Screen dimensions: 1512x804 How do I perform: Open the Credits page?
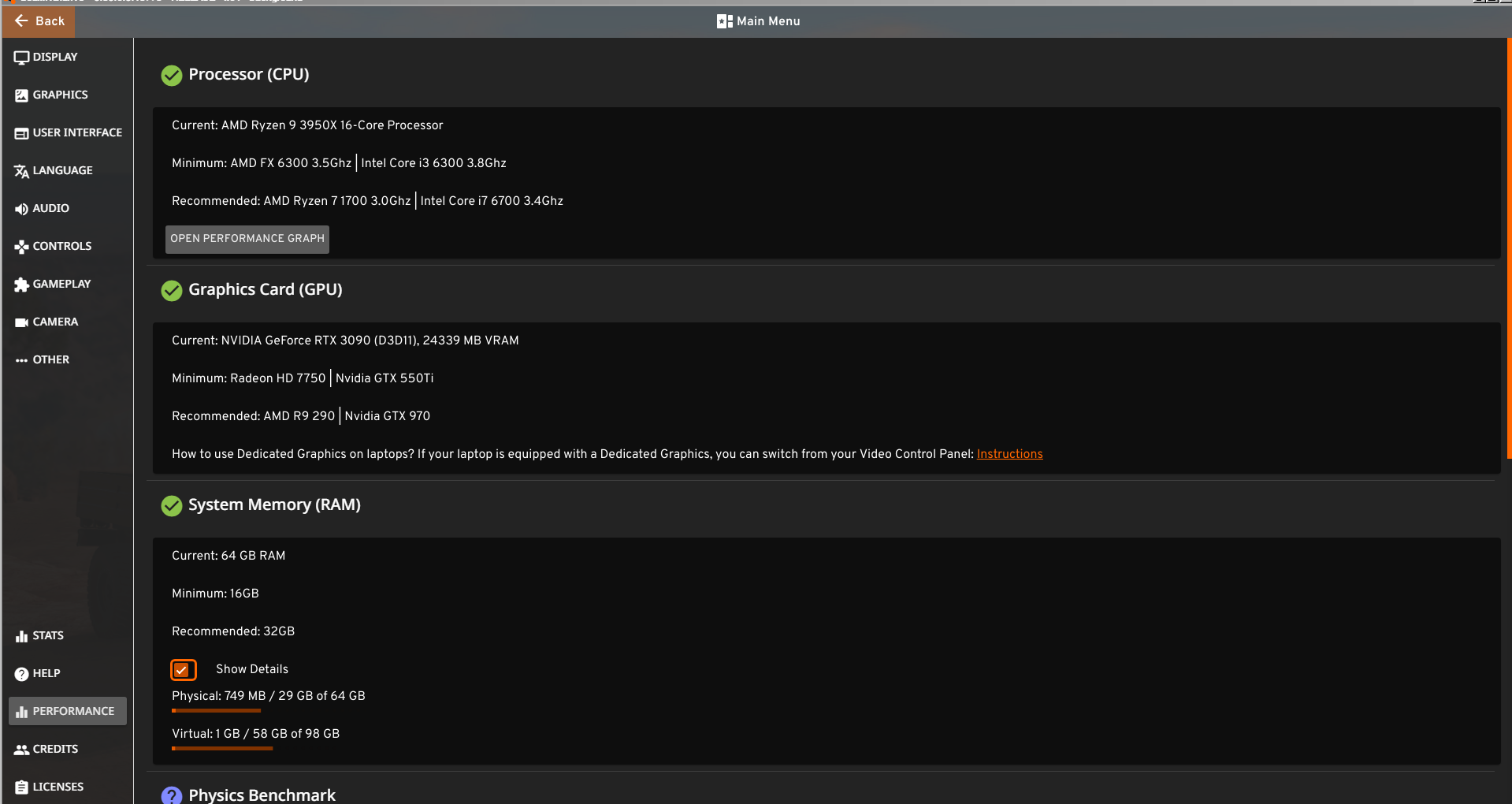tap(68, 749)
